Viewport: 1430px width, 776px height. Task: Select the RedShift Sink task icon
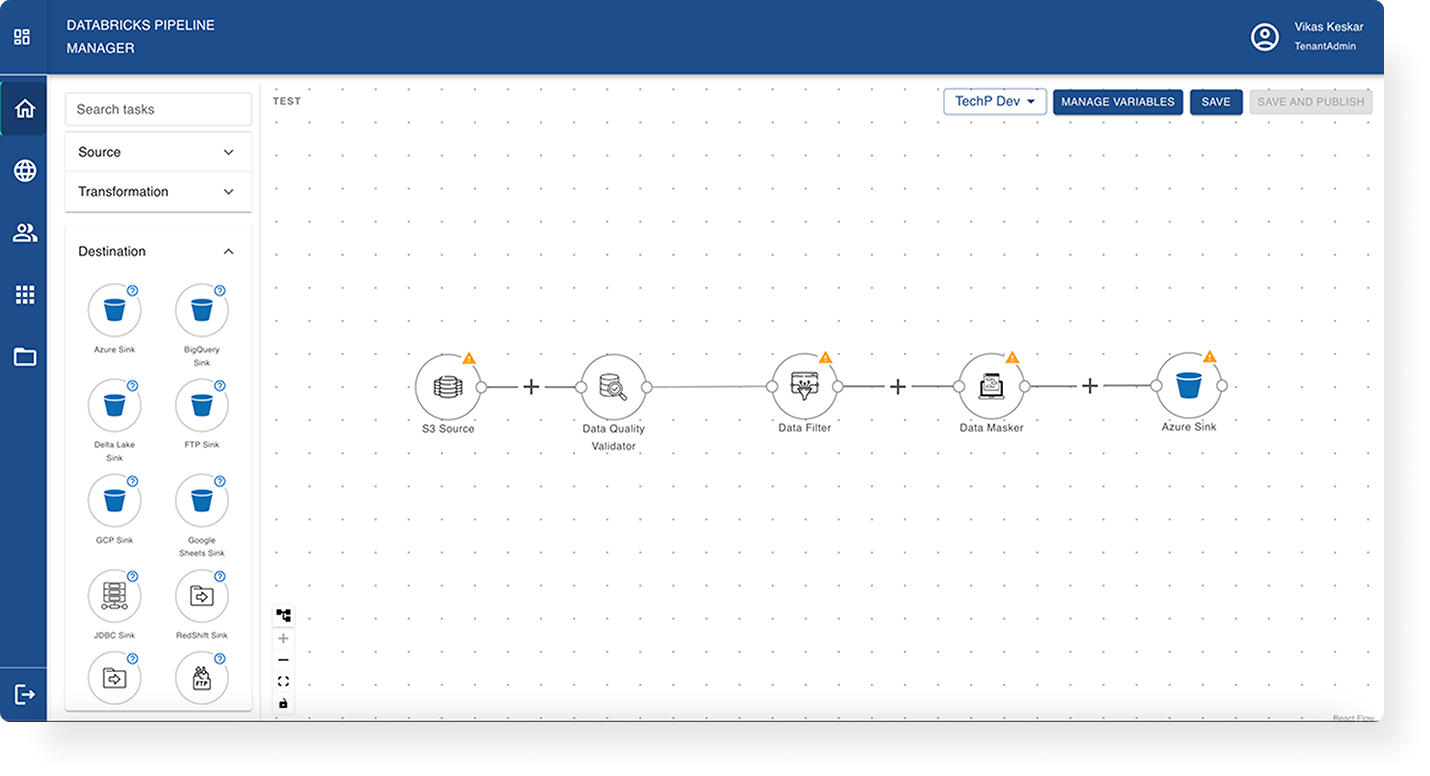coord(202,596)
